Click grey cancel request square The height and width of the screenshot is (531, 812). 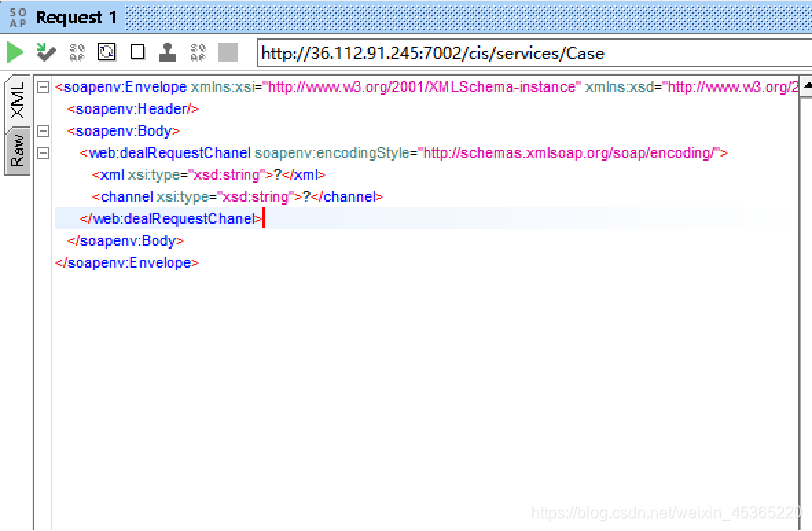point(228,52)
